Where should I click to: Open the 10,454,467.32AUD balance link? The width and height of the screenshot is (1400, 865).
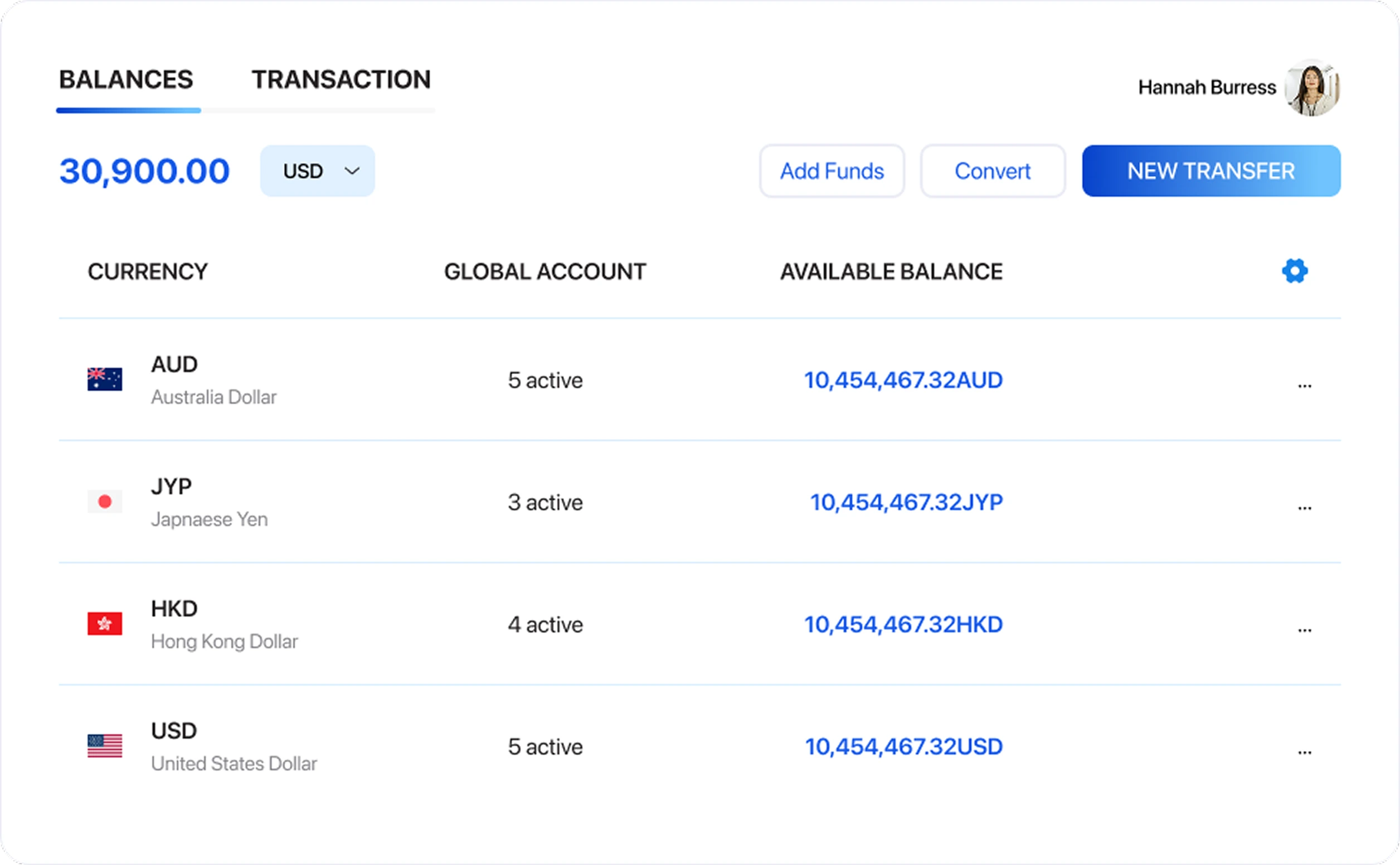[x=903, y=381]
